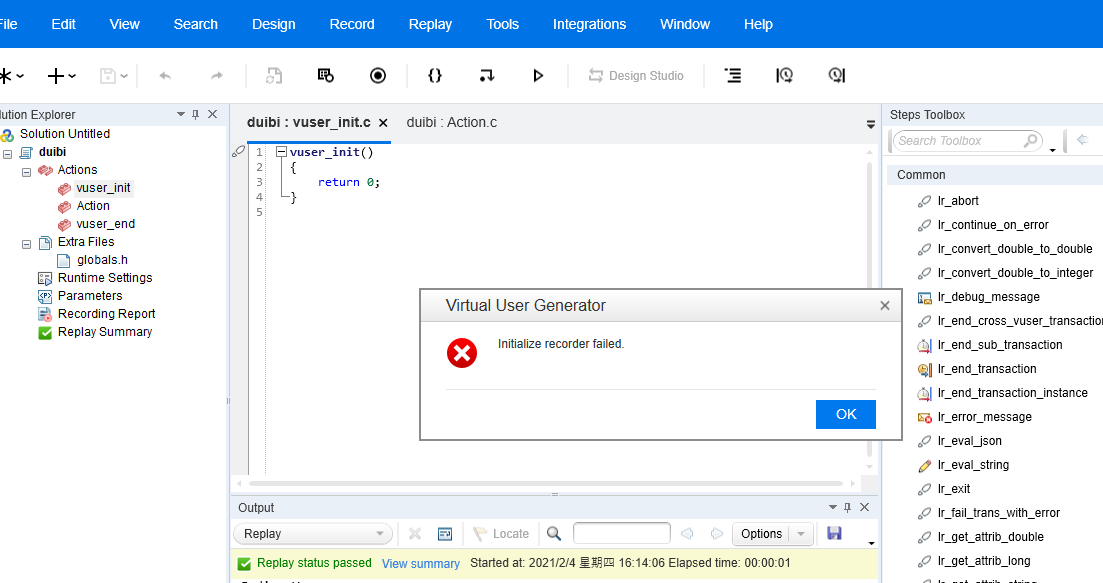Open the View menu
The width and height of the screenshot is (1103, 583).
pyautogui.click(x=125, y=24)
